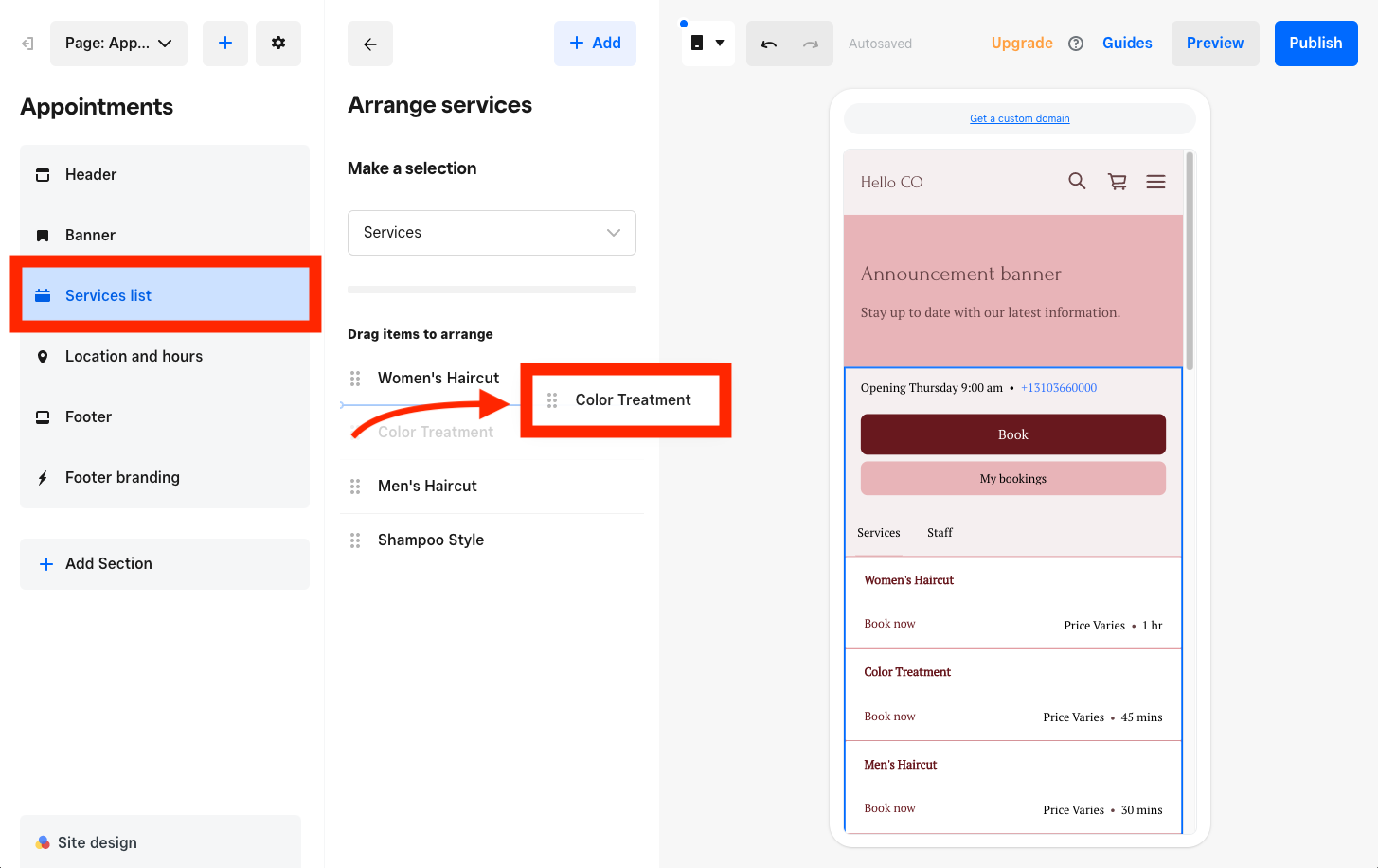Expand the Services selection dropdown
The image size is (1378, 868).
click(492, 233)
